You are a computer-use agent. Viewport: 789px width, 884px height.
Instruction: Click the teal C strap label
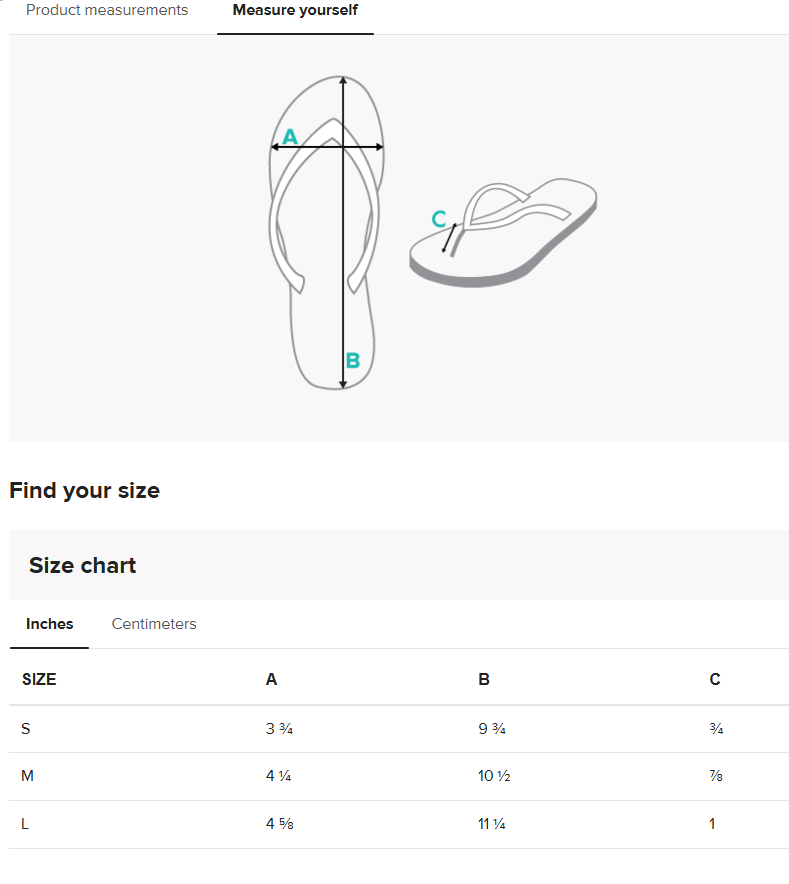pyautogui.click(x=438, y=219)
